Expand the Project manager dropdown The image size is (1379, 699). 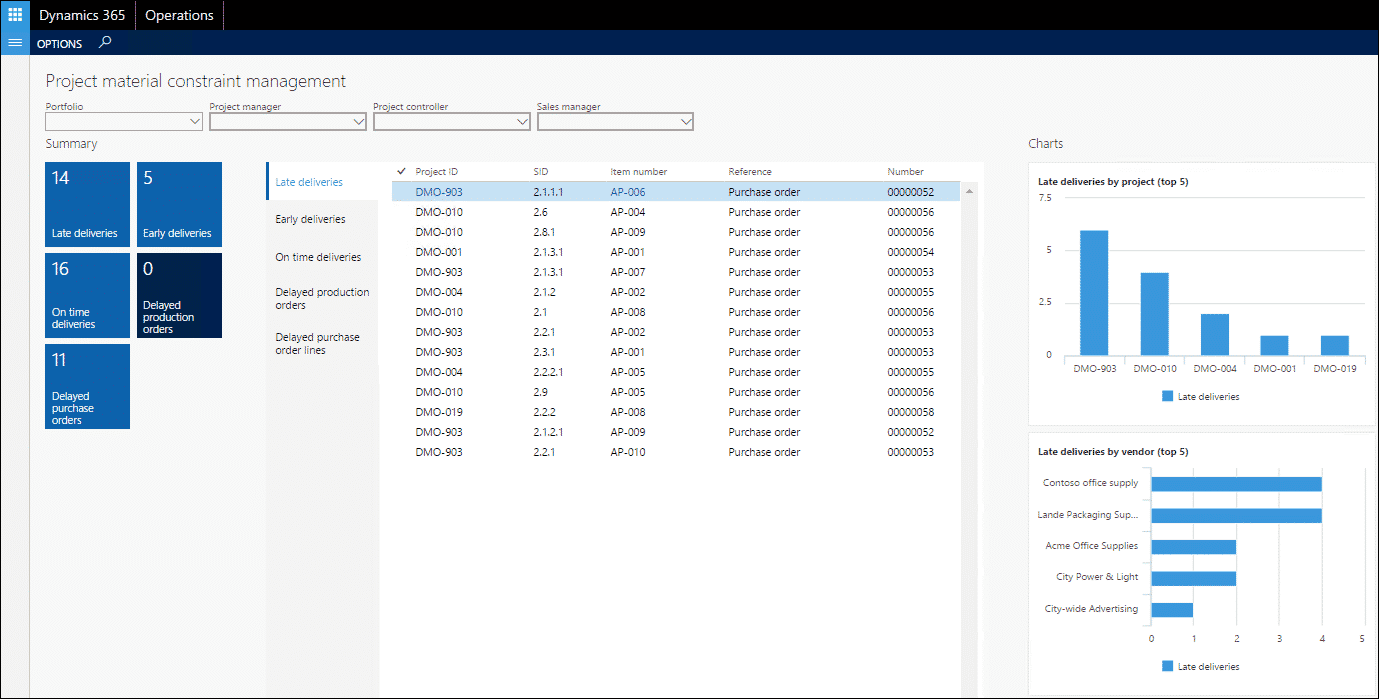pos(359,122)
